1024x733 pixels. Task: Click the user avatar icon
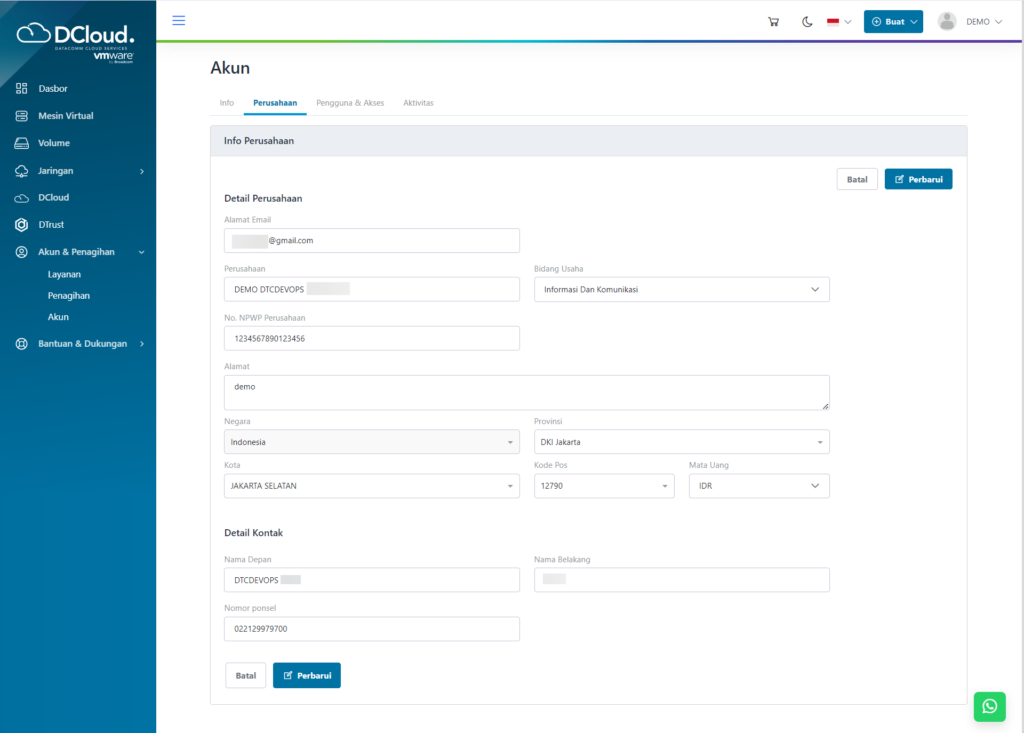coord(947,22)
